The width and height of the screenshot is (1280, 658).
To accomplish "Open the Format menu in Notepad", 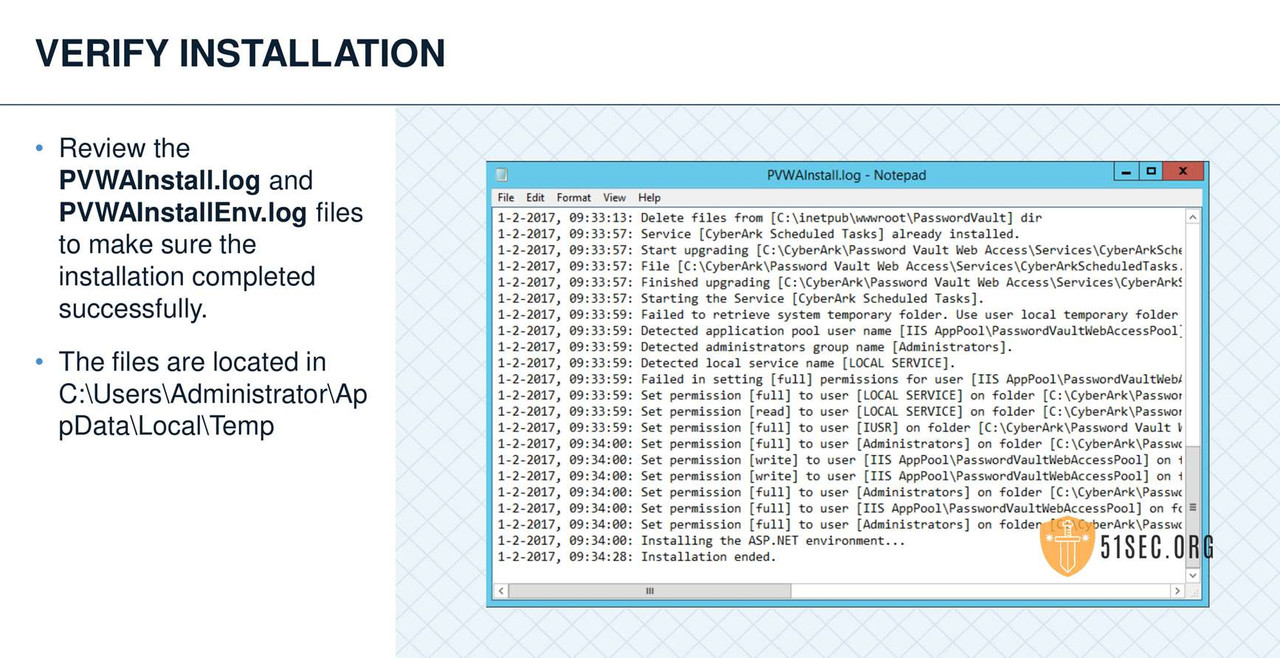I will point(574,198).
